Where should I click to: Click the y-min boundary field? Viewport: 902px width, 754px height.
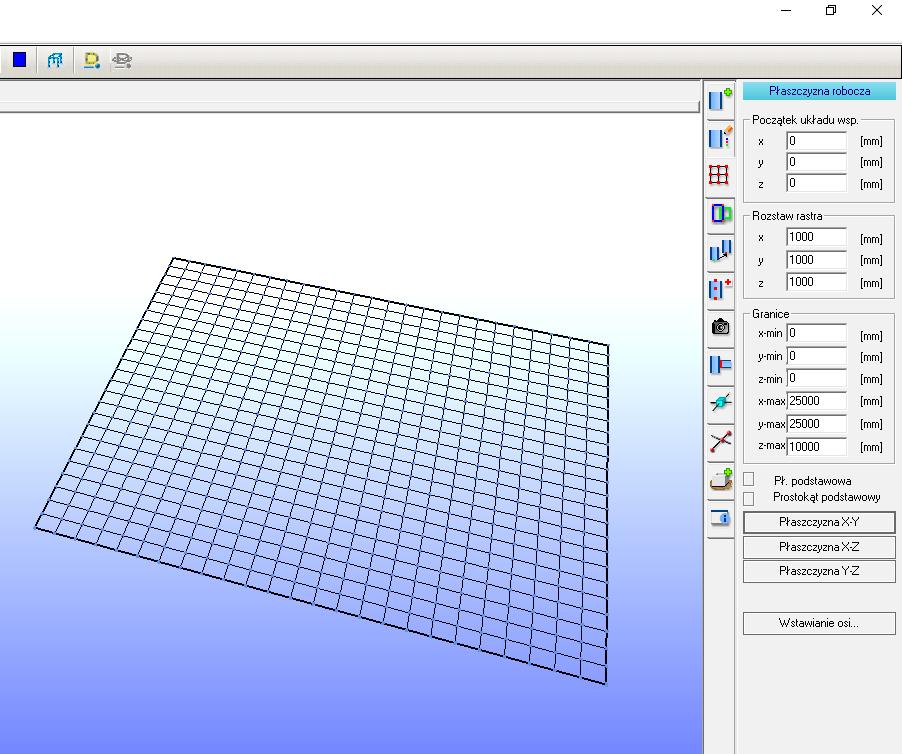pos(816,356)
